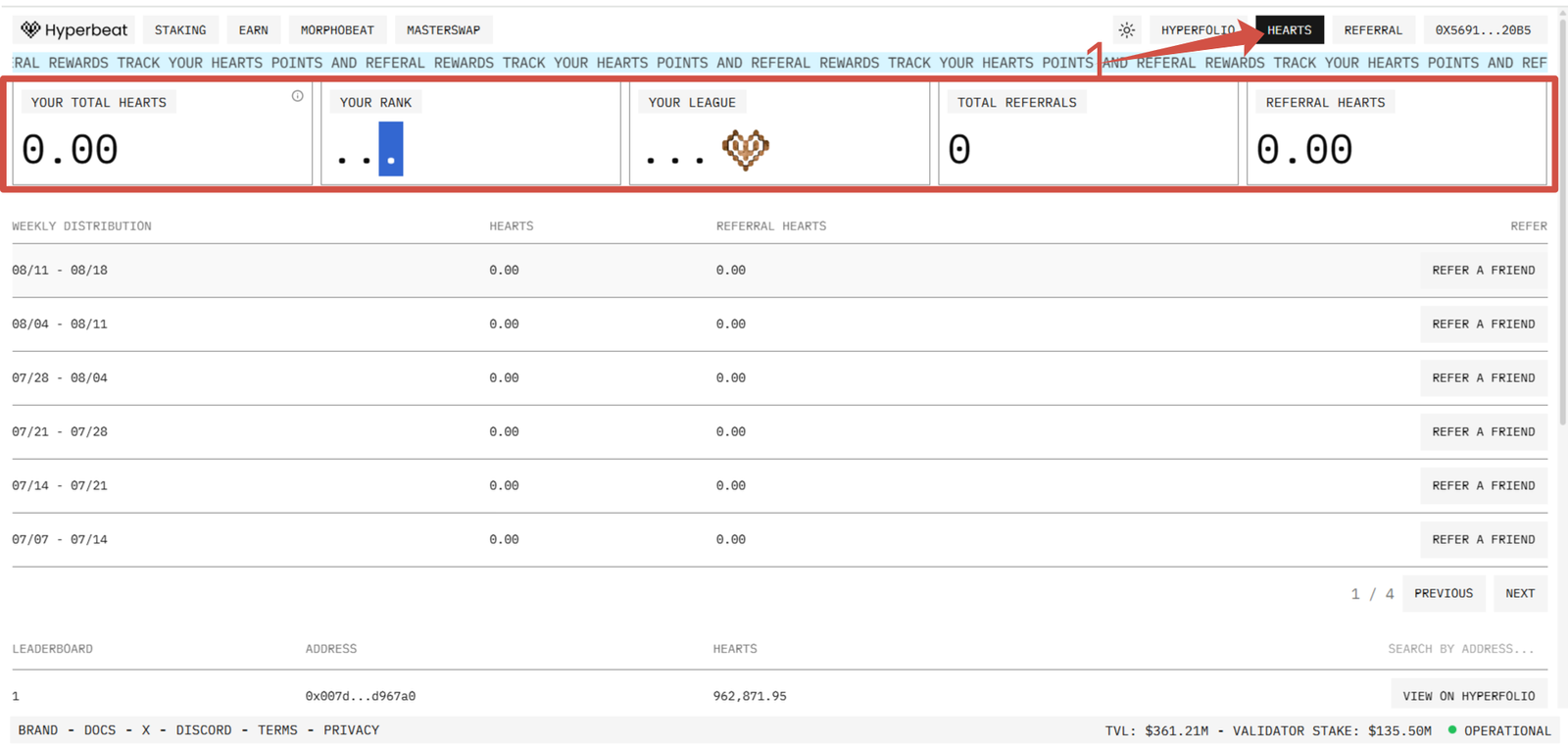Go to Morphobeat section
The image size is (1568, 748).
pyautogui.click(x=337, y=30)
